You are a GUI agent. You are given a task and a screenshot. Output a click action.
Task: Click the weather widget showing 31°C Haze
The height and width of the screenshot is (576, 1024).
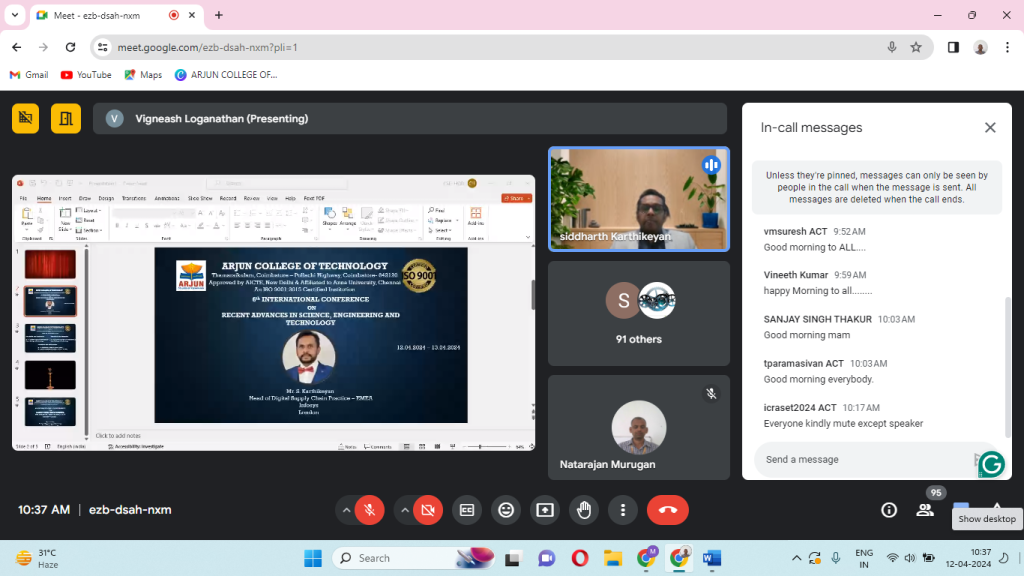coord(37,558)
